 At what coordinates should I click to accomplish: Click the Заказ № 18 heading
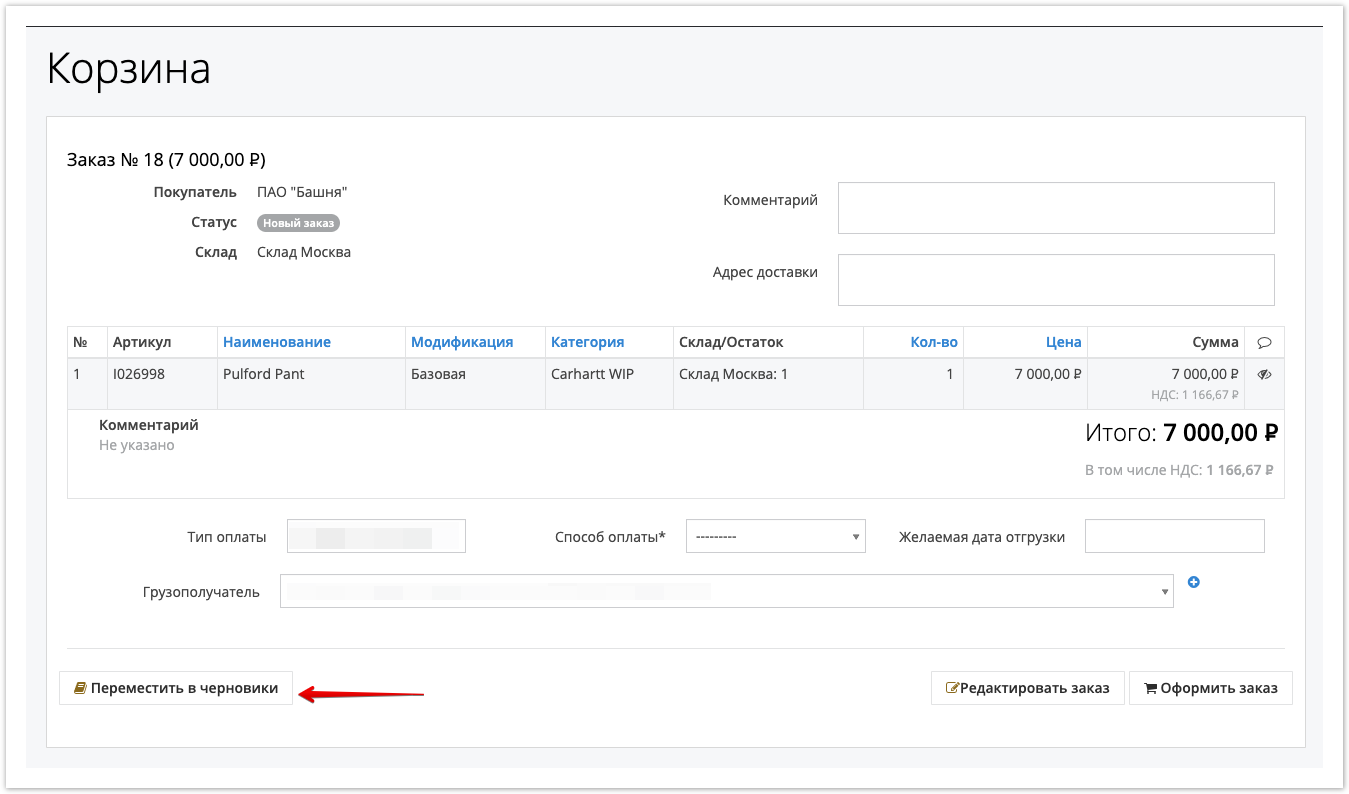pos(166,160)
